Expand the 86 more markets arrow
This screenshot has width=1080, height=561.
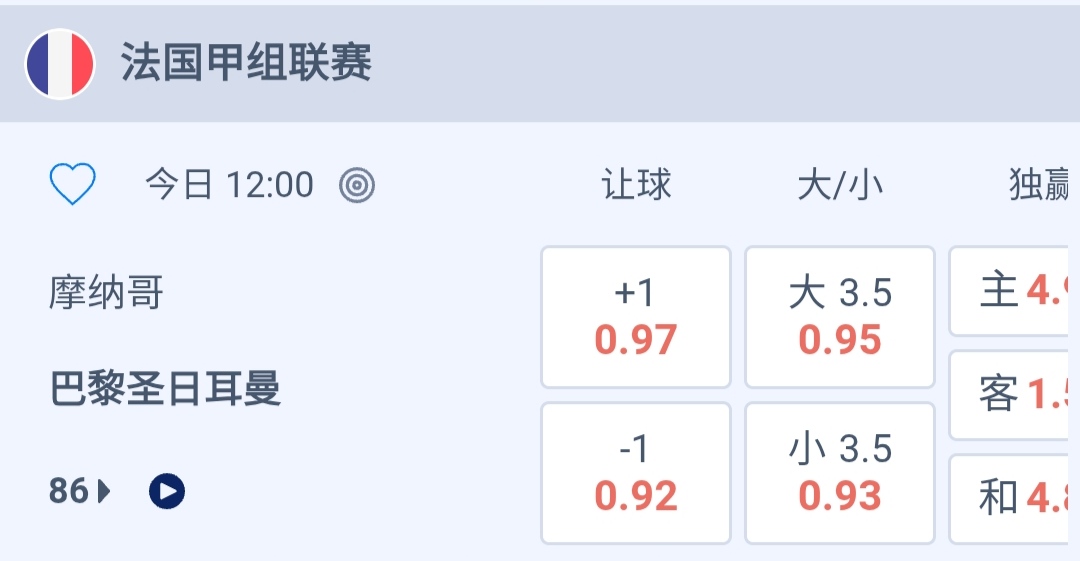point(80,491)
